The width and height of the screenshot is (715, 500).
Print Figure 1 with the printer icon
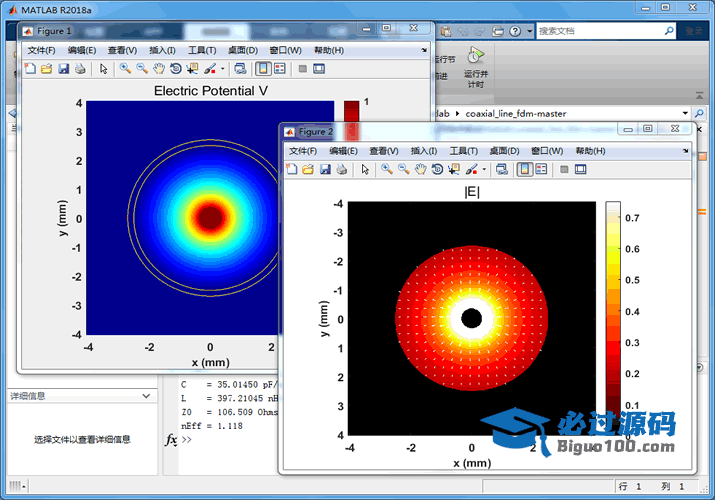80,69
